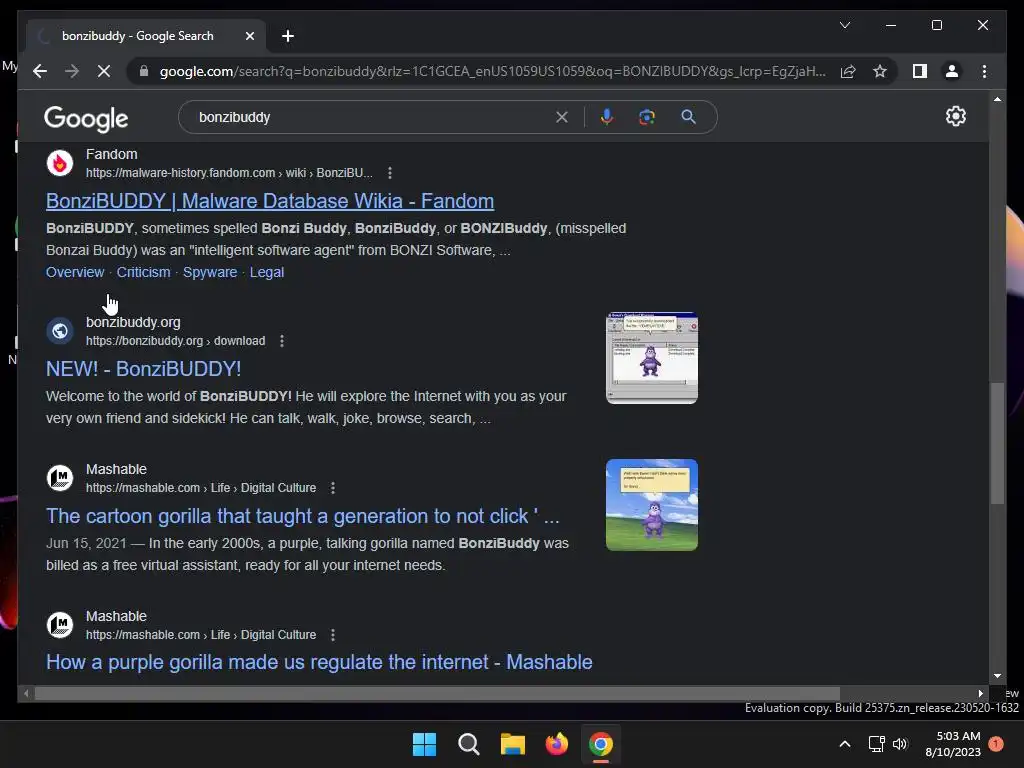Screen dimensions: 1024x768
Task: Open BonziBUDDY Malware Database Wikia link
Action: pyautogui.click(x=270, y=201)
